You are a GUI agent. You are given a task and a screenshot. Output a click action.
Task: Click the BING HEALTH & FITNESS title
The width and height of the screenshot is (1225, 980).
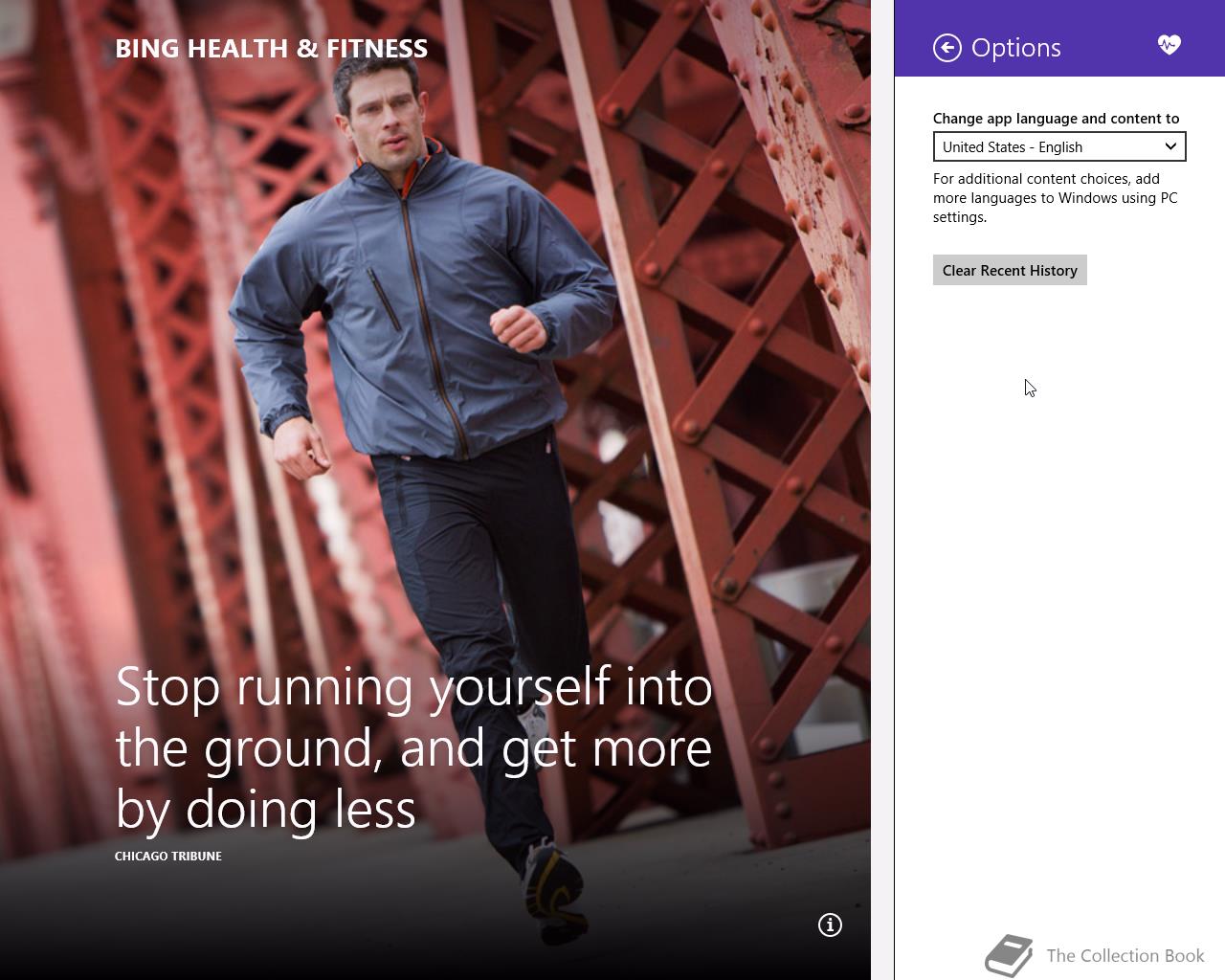pyautogui.click(x=272, y=49)
